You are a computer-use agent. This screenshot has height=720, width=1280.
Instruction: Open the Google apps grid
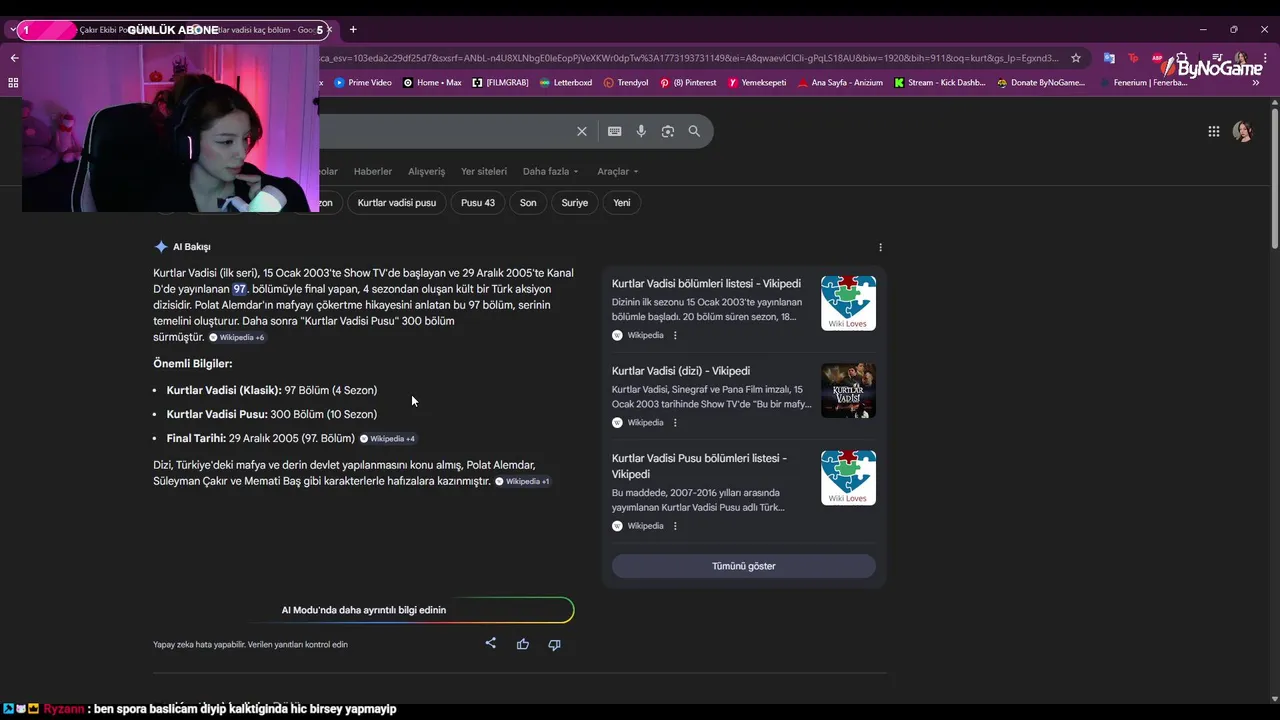coord(1213,131)
